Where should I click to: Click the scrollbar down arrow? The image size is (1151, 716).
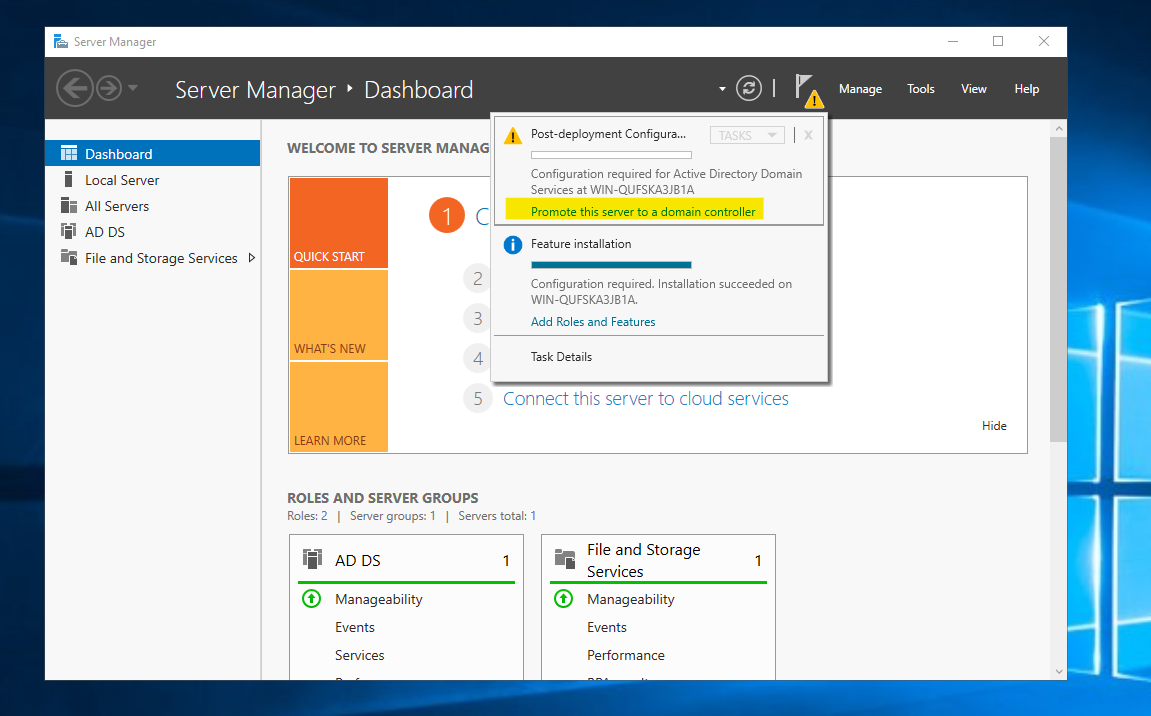click(1059, 671)
